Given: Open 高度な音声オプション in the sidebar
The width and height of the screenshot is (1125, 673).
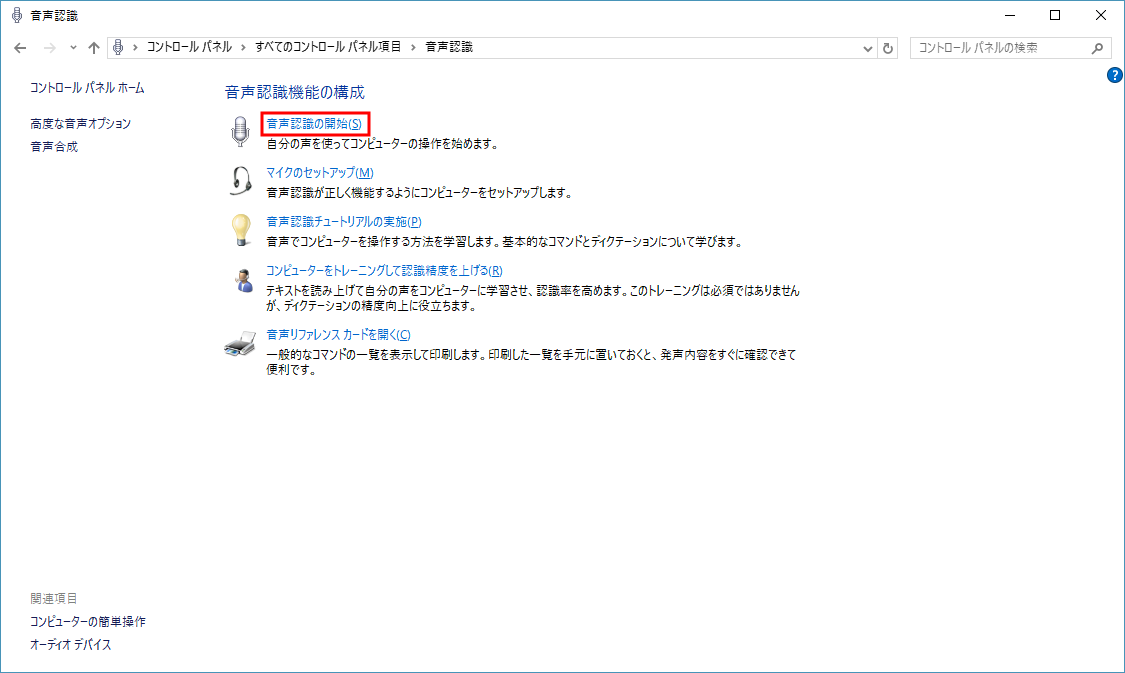Looking at the screenshot, I should tap(80, 123).
